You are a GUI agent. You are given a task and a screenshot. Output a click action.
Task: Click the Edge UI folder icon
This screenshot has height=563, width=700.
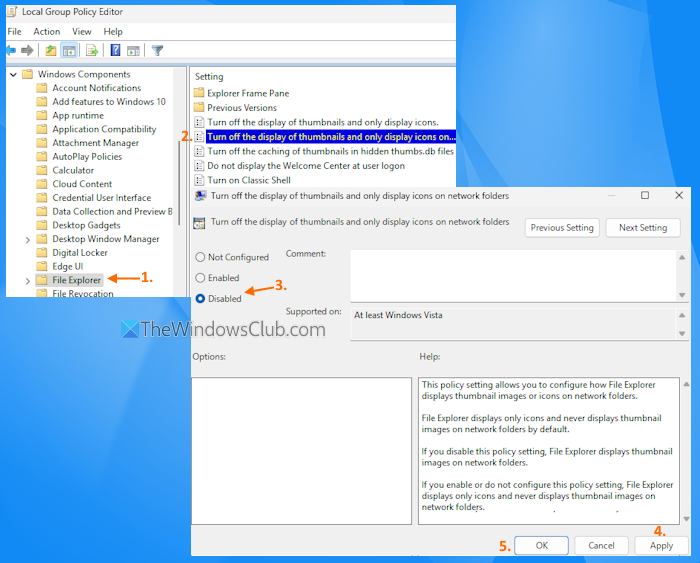click(42, 266)
